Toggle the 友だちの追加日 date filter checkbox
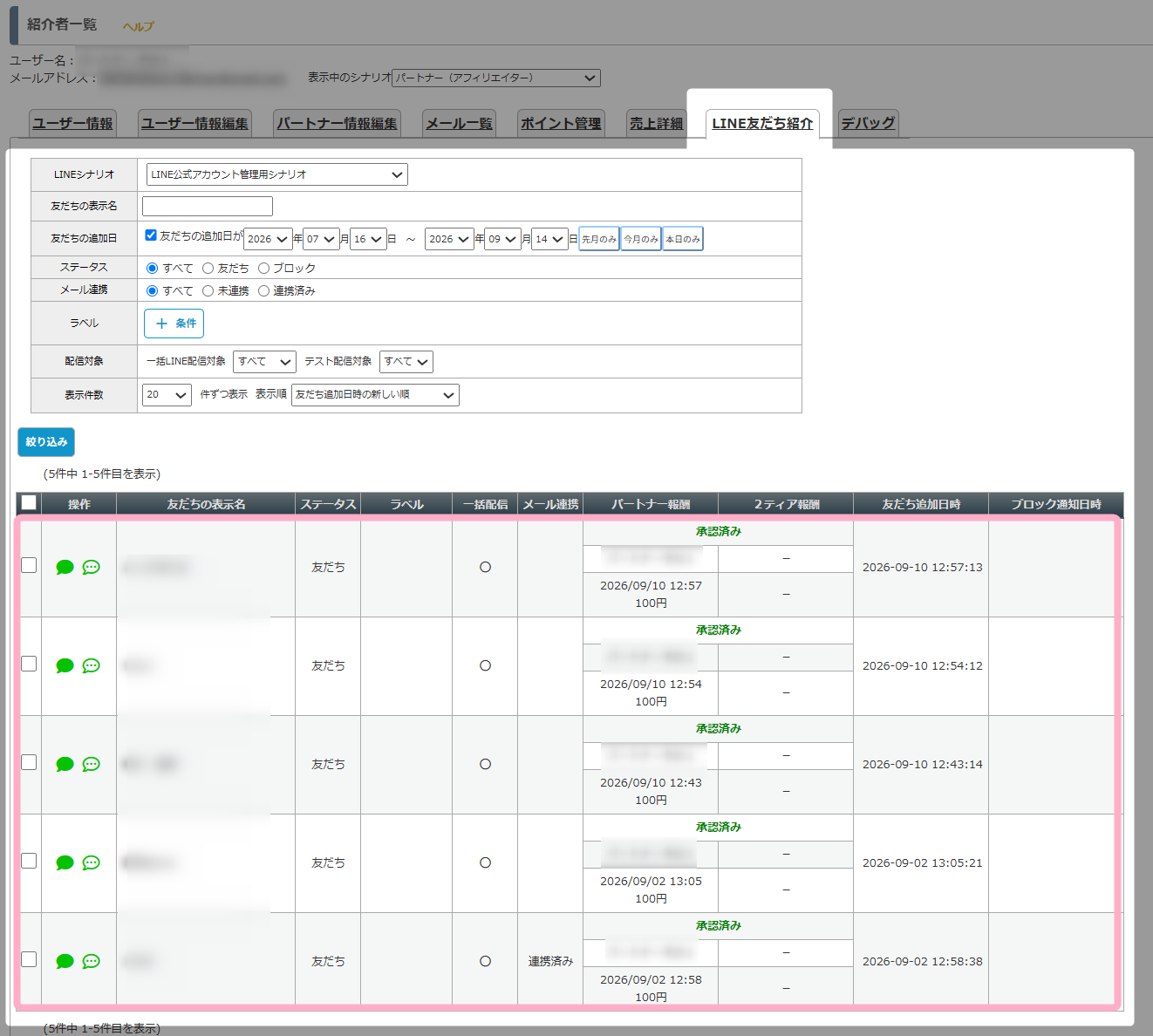The width and height of the screenshot is (1153, 1036). pyautogui.click(x=151, y=235)
